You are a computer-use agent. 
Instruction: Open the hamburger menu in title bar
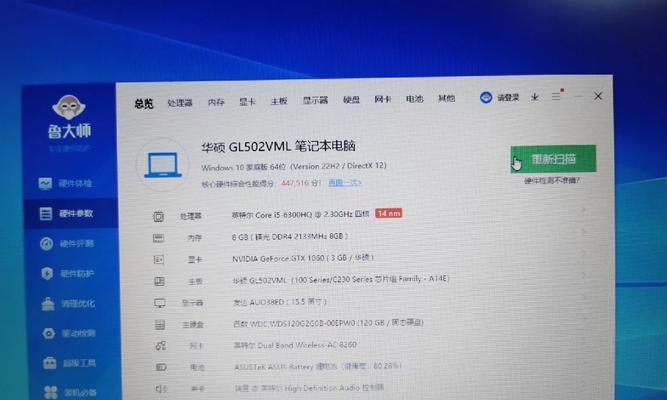[556, 97]
